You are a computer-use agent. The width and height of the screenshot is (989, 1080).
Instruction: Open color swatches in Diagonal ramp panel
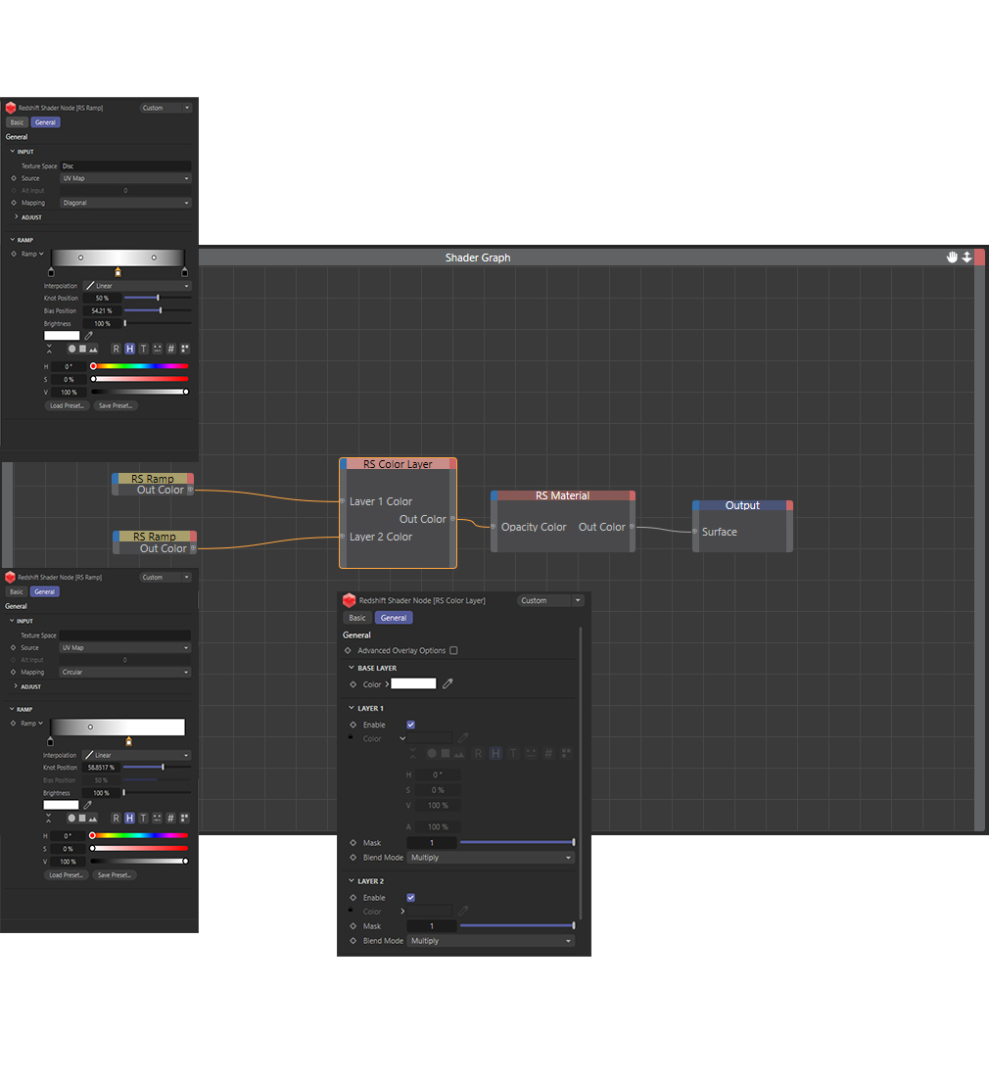click(185, 349)
